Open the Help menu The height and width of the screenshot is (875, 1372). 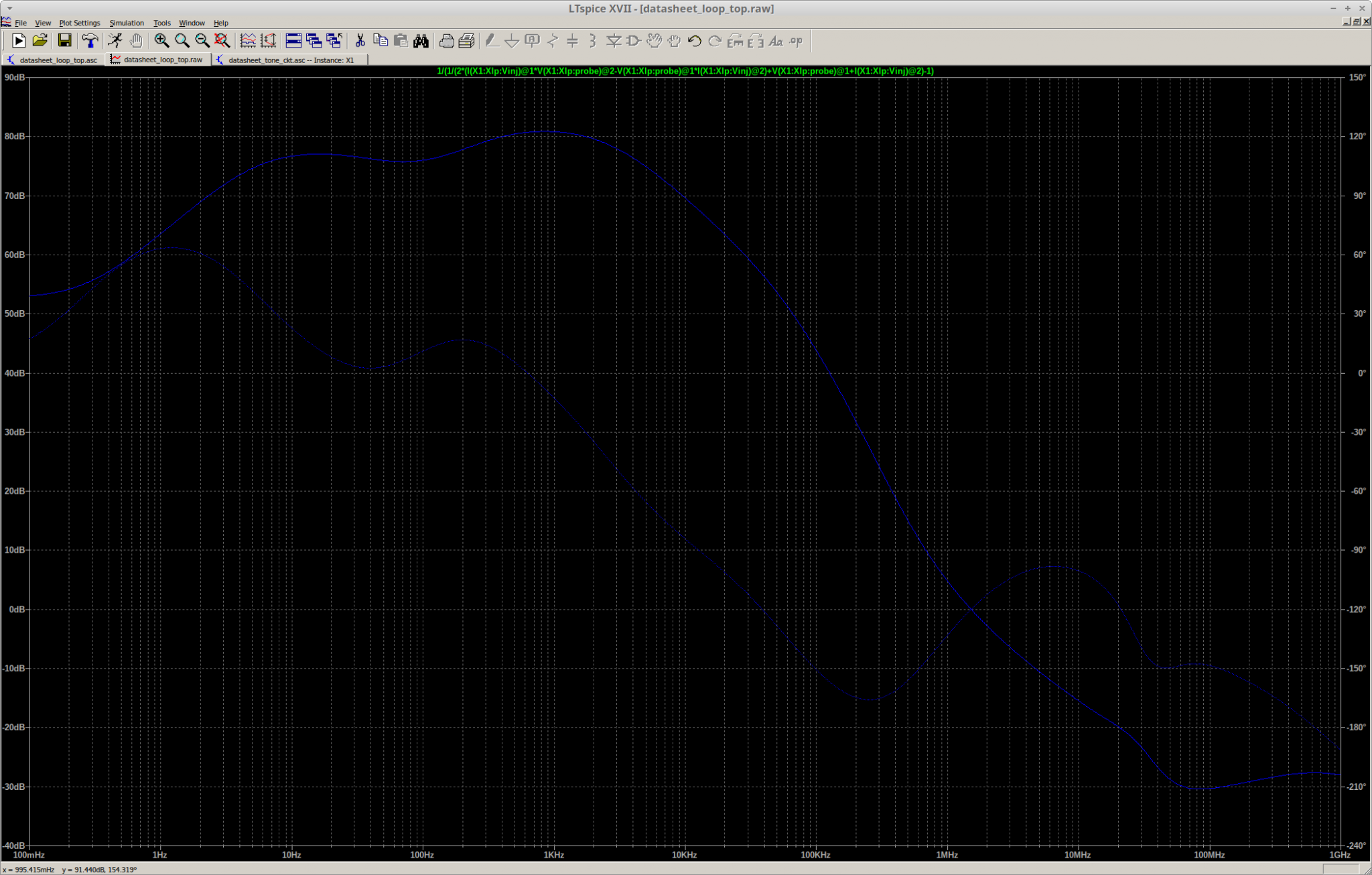tap(220, 23)
